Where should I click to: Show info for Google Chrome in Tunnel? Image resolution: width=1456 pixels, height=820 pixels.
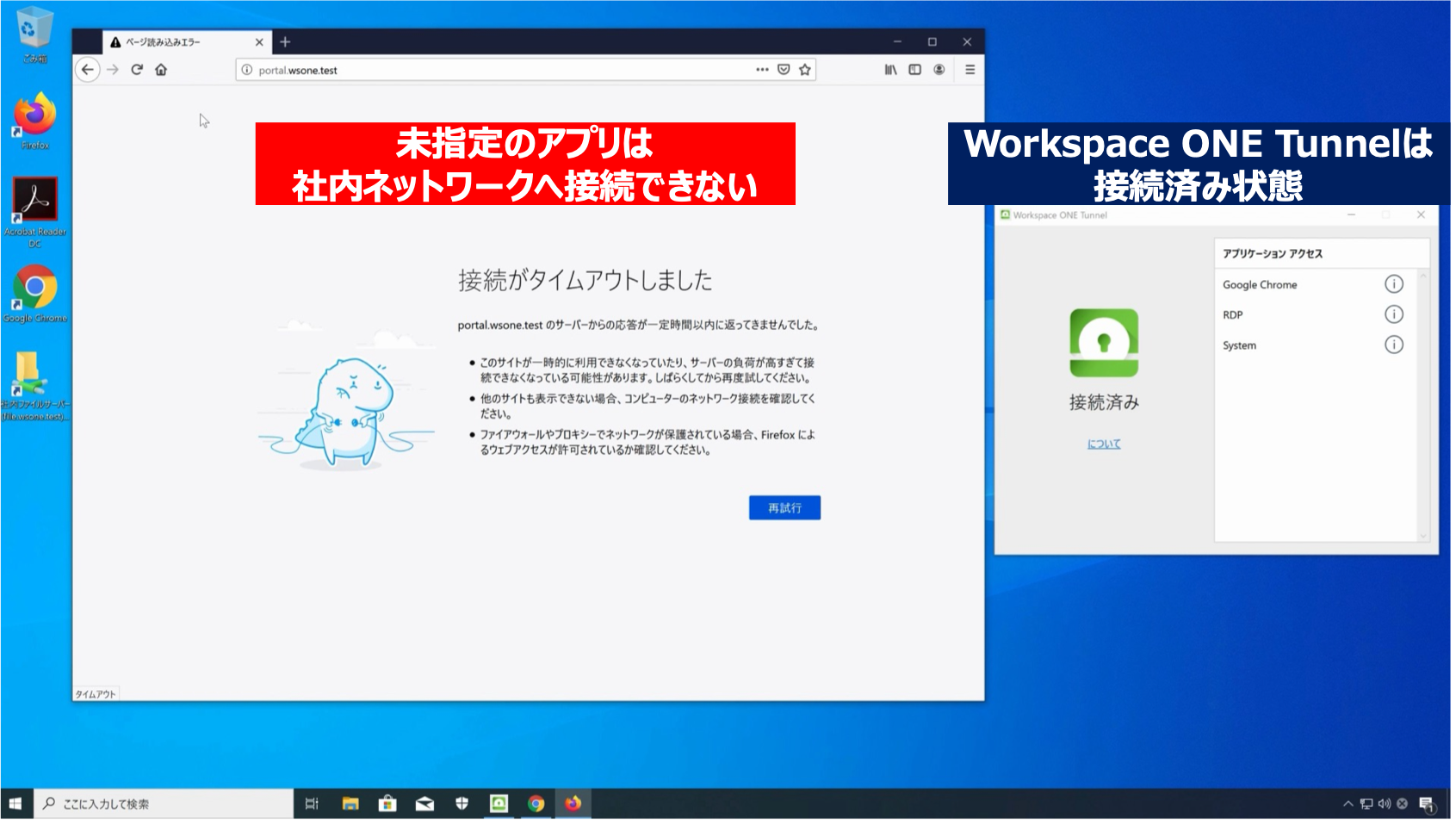1394,284
